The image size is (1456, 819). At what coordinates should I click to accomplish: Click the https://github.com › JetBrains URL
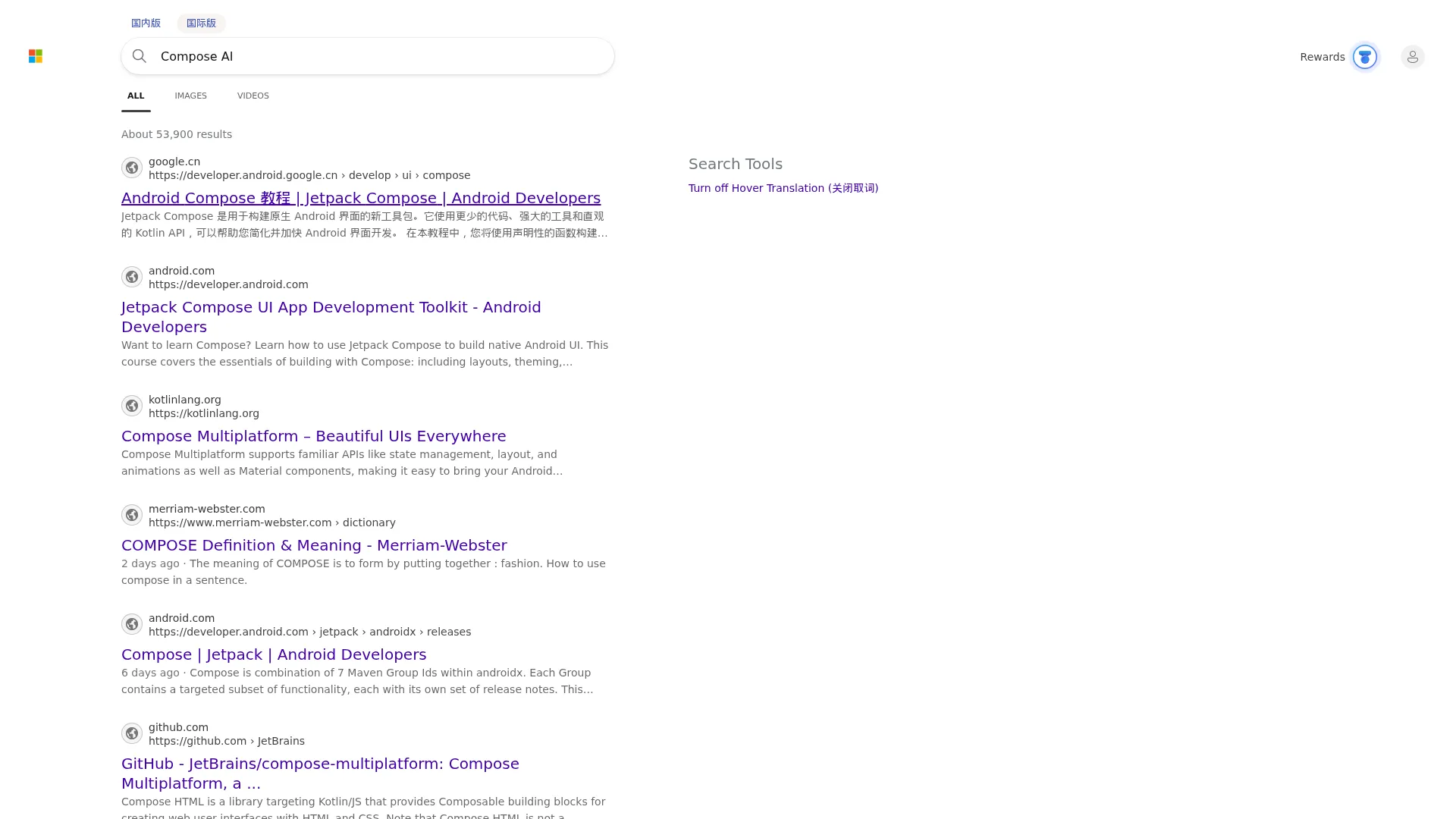coord(227,741)
